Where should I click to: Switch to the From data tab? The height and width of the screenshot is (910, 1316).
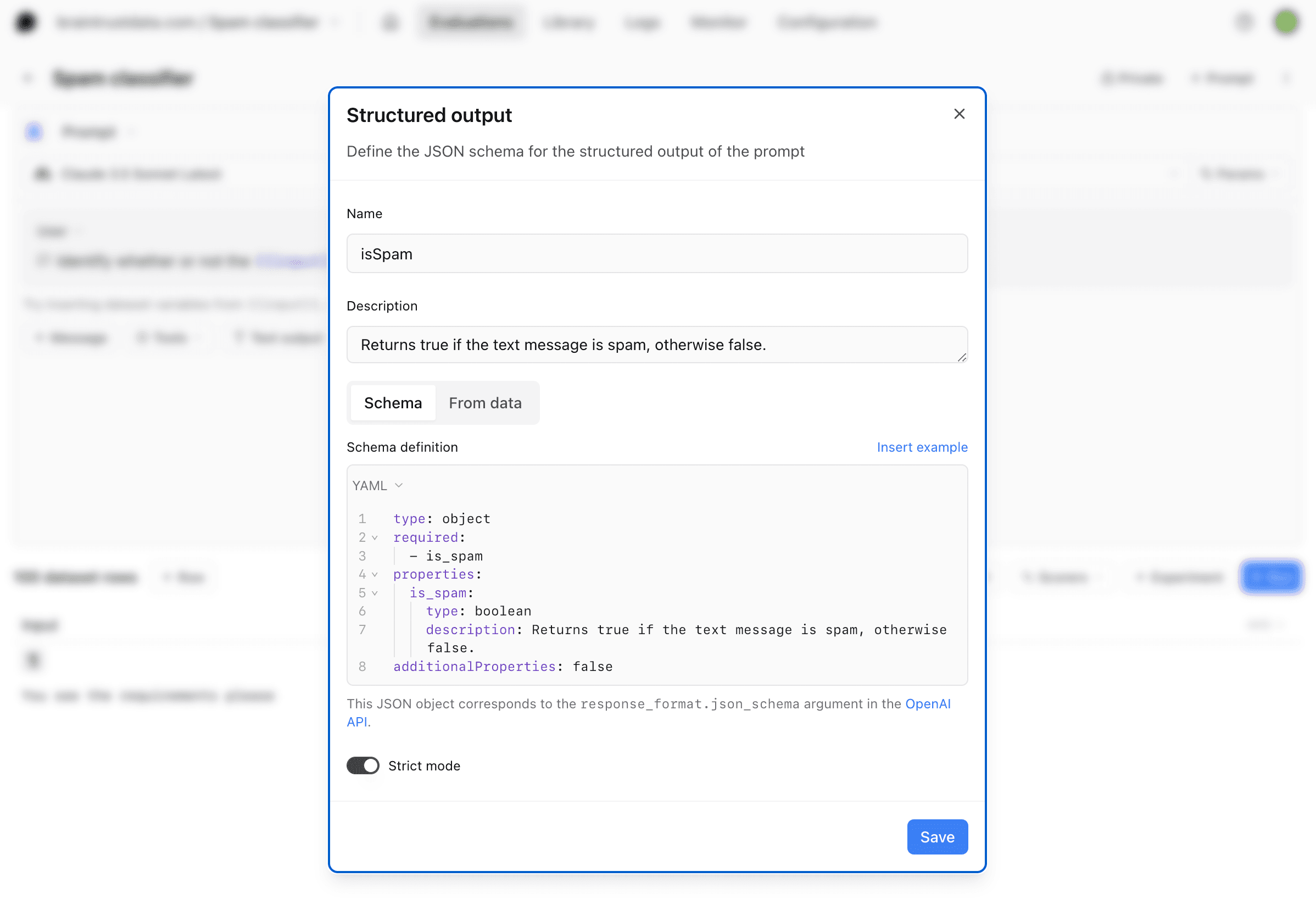pyautogui.click(x=484, y=403)
